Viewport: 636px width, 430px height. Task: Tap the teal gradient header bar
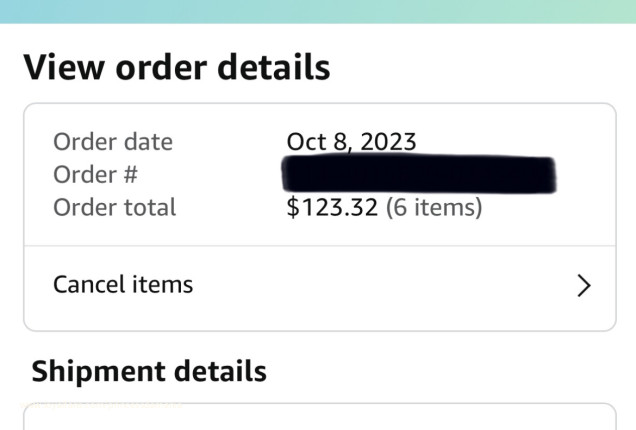318,11
